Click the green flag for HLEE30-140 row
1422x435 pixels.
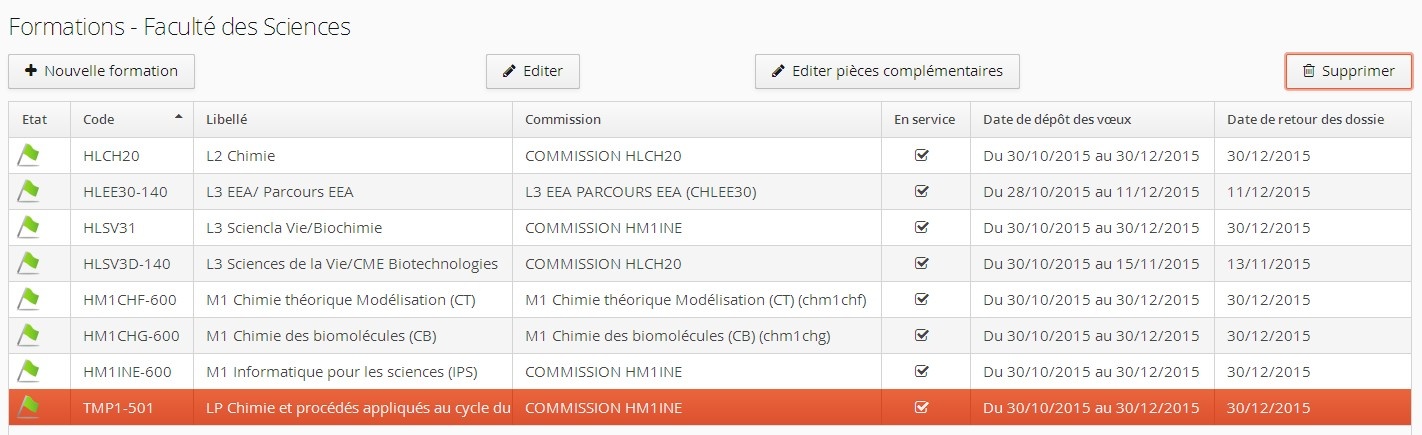[28, 191]
